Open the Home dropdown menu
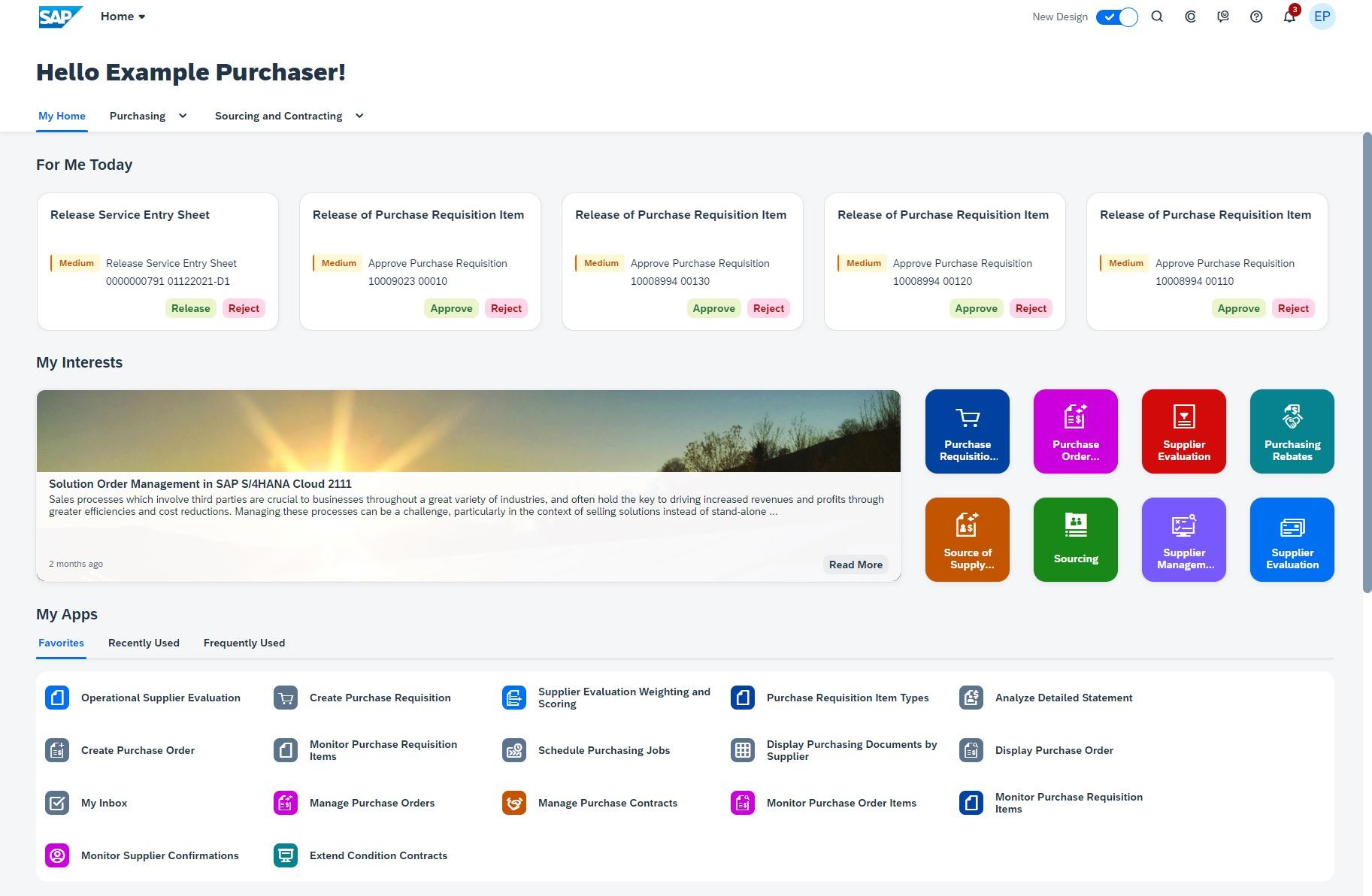The height and width of the screenshot is (896, 1372). pos(123,17)
